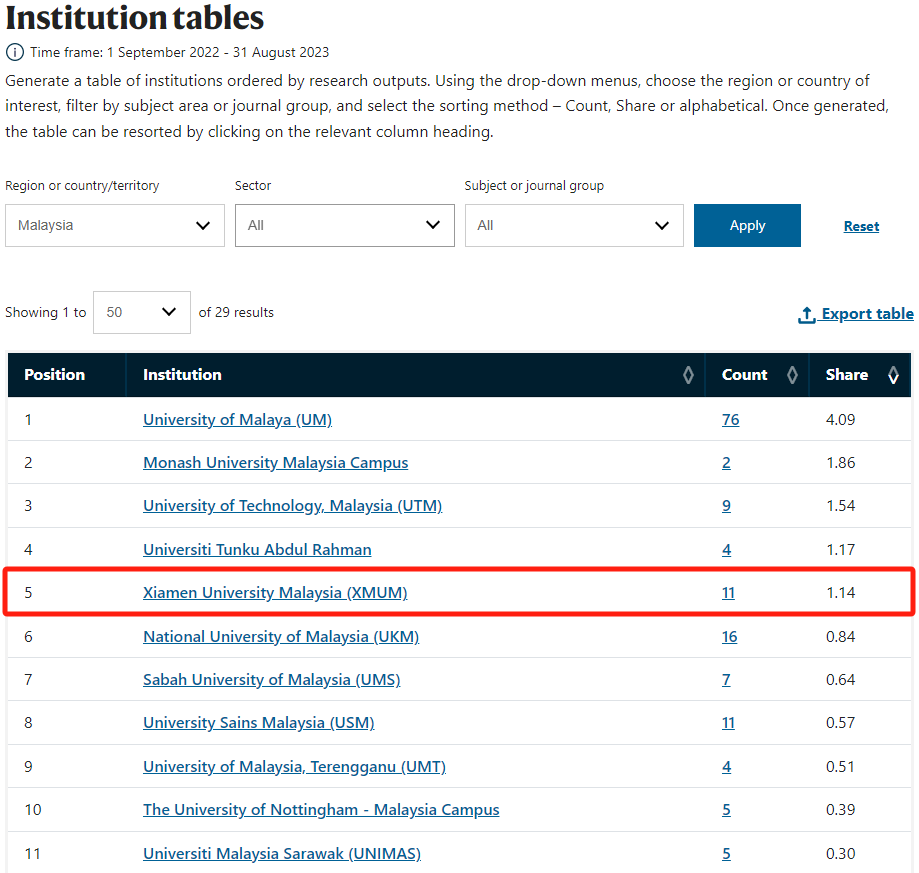Click count 5 for Nottingham Malaysia Campus

pos(726,810)
